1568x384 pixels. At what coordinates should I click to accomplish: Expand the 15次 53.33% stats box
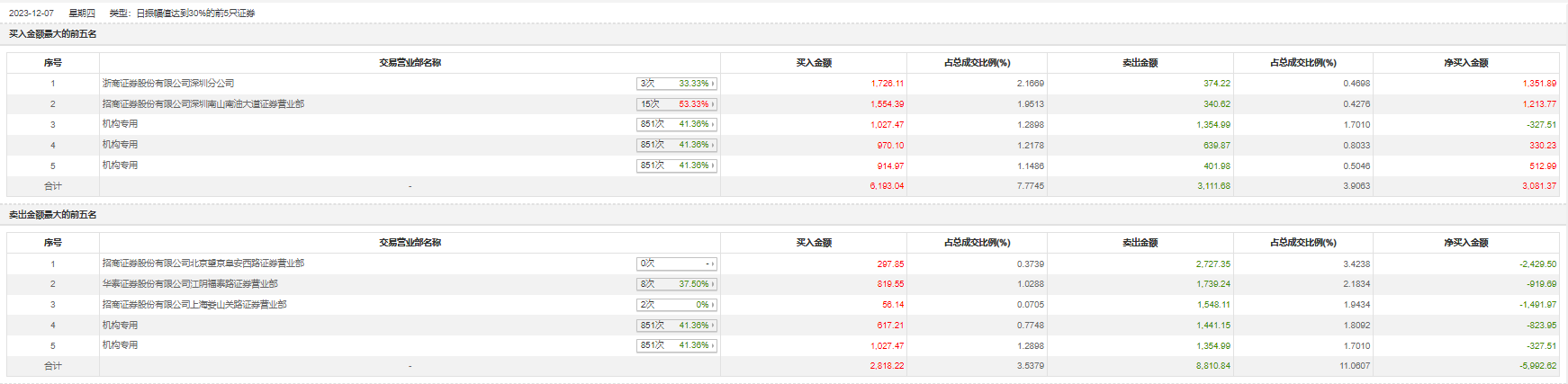coord(676,104)
